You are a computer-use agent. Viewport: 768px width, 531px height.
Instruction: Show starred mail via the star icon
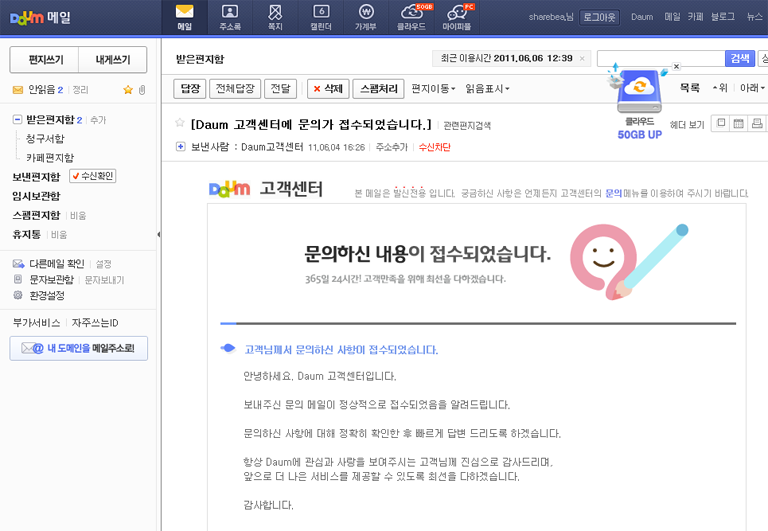(x=128, y=90)
